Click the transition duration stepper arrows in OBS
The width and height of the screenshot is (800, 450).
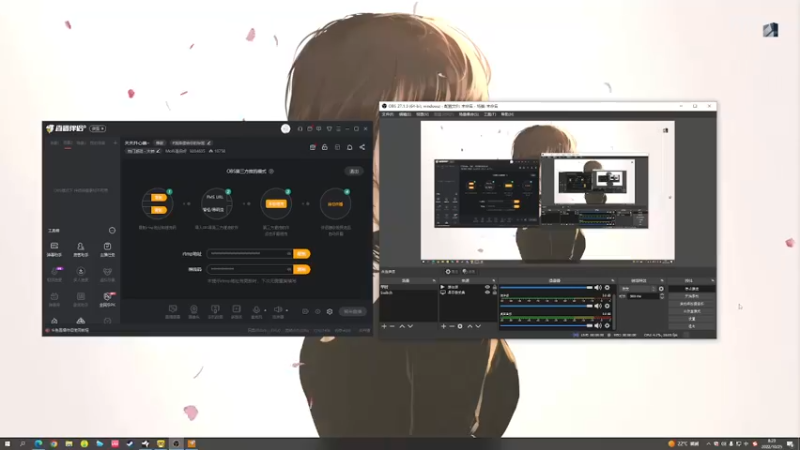coord(662,296)
